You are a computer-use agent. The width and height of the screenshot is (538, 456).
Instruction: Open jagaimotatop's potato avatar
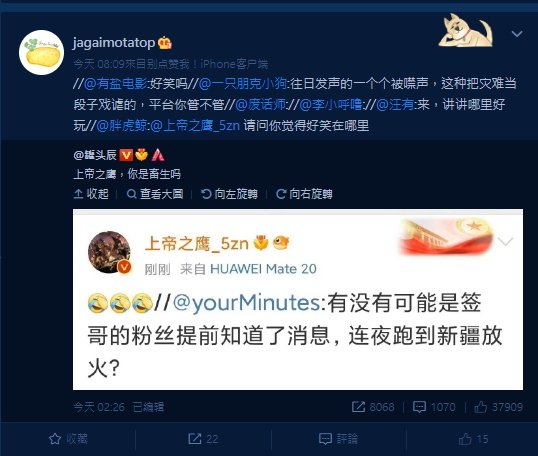pos(42,52)
